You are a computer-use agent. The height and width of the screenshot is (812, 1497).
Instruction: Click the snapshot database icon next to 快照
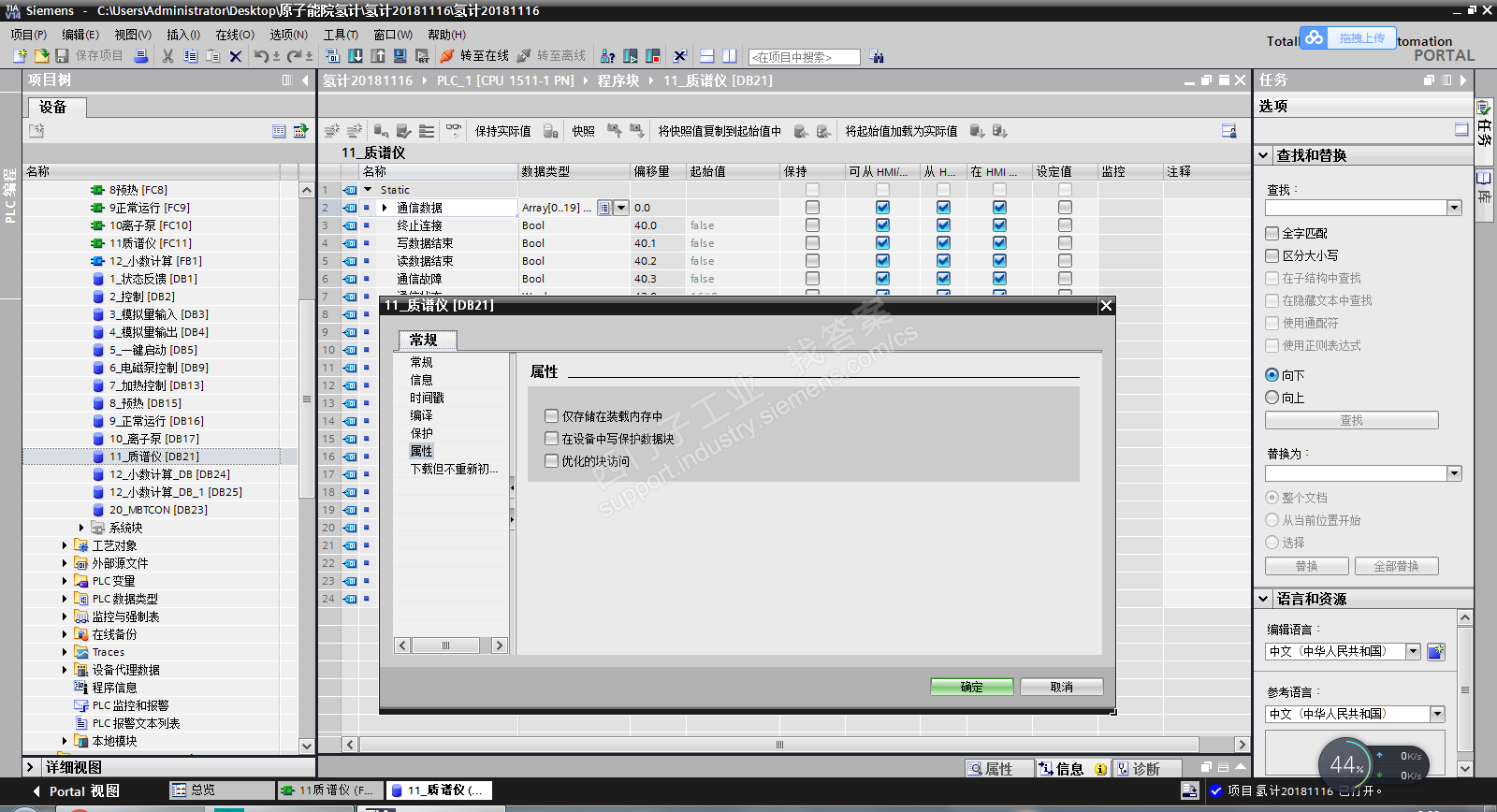pos(551,131)
